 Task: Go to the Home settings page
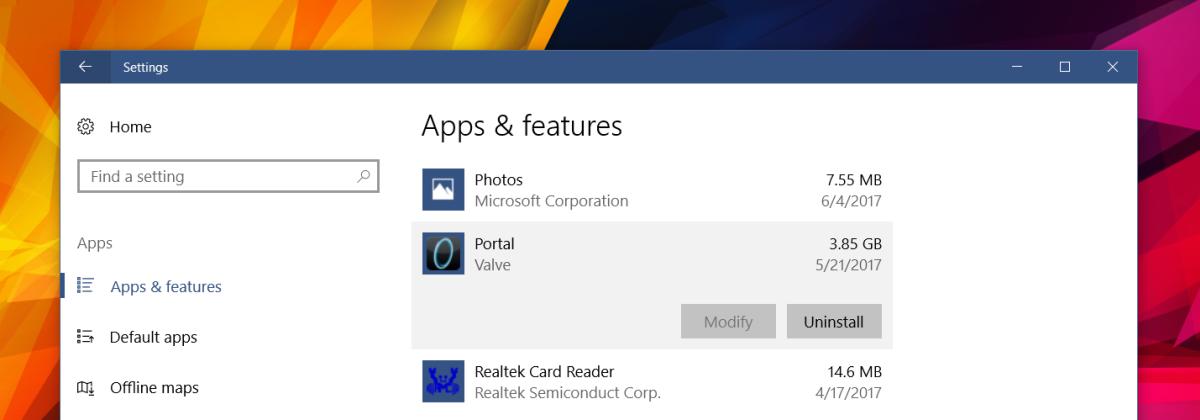coord(130,127)
